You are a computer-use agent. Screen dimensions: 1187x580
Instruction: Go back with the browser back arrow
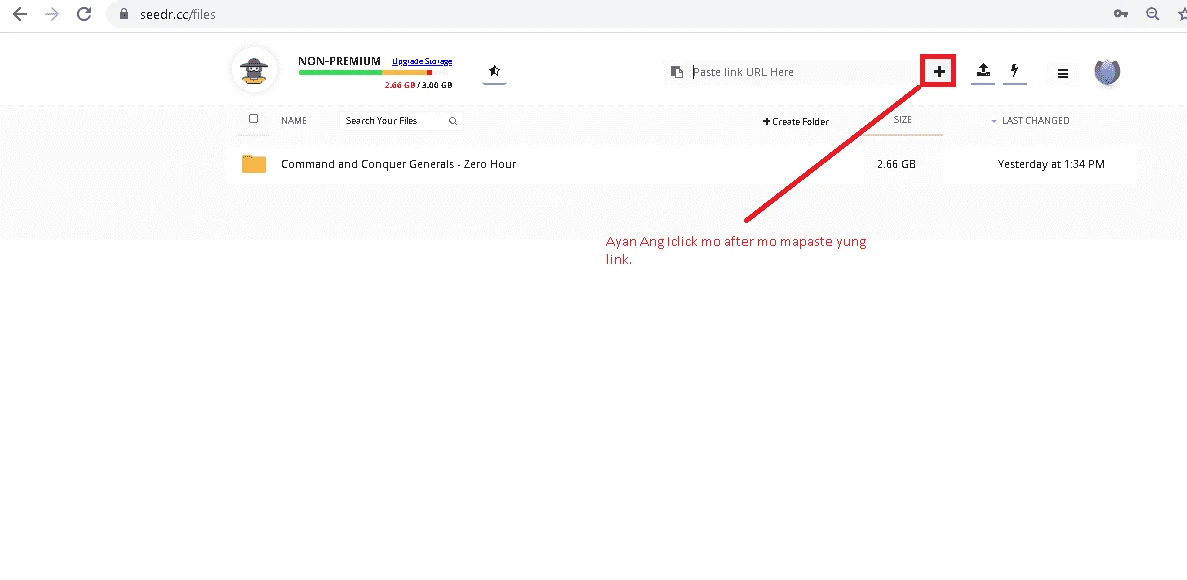coord(20,14)
